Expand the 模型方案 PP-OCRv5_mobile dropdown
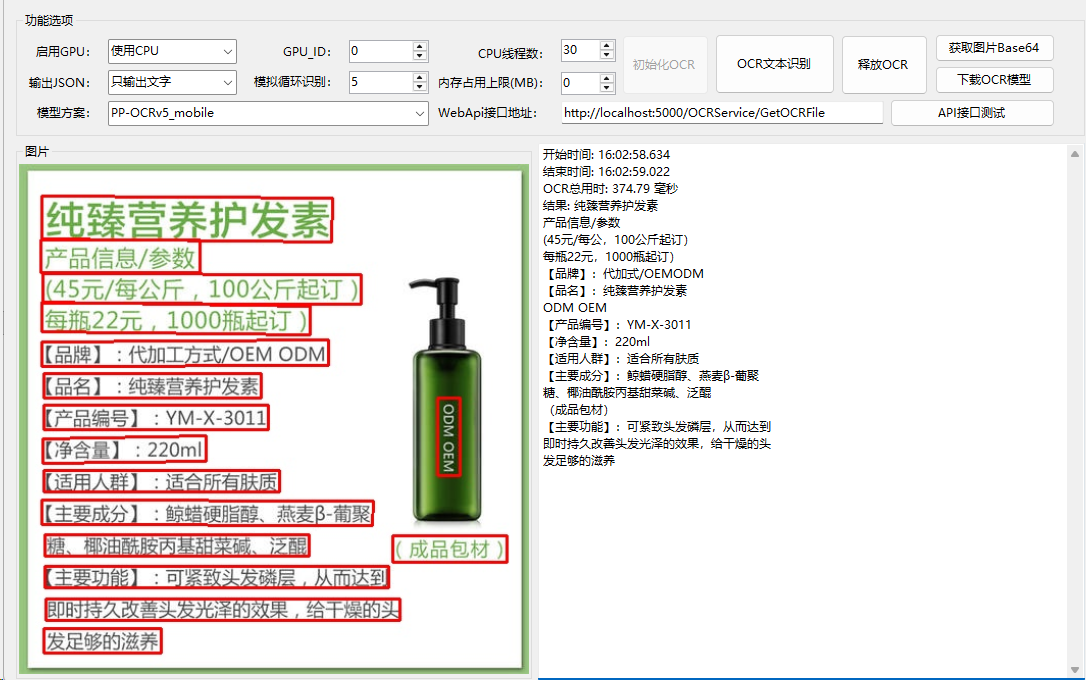Screen dimensions: 1086x680 (268, 113)
